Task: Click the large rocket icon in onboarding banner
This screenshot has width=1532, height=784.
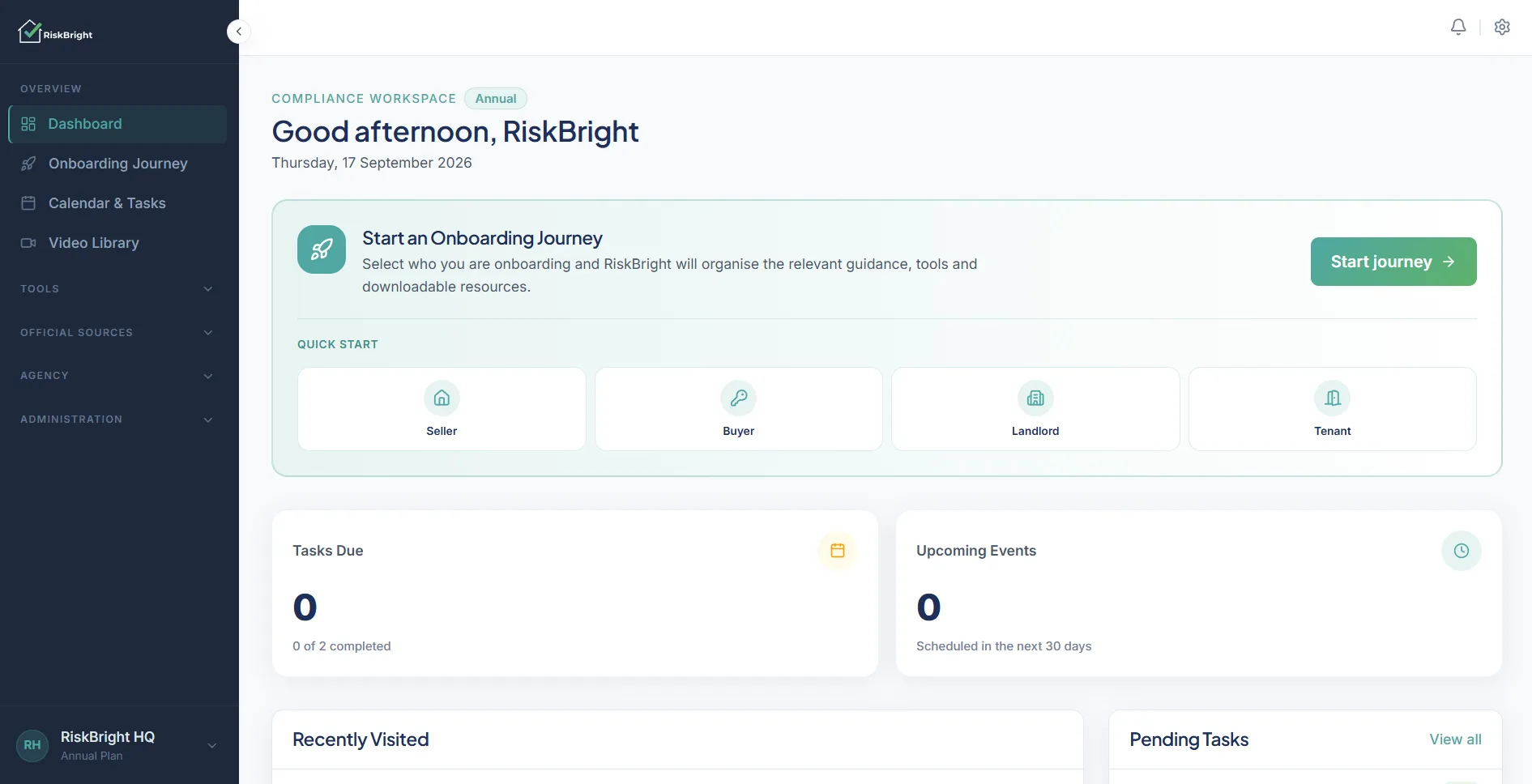Action: [322, 249]
